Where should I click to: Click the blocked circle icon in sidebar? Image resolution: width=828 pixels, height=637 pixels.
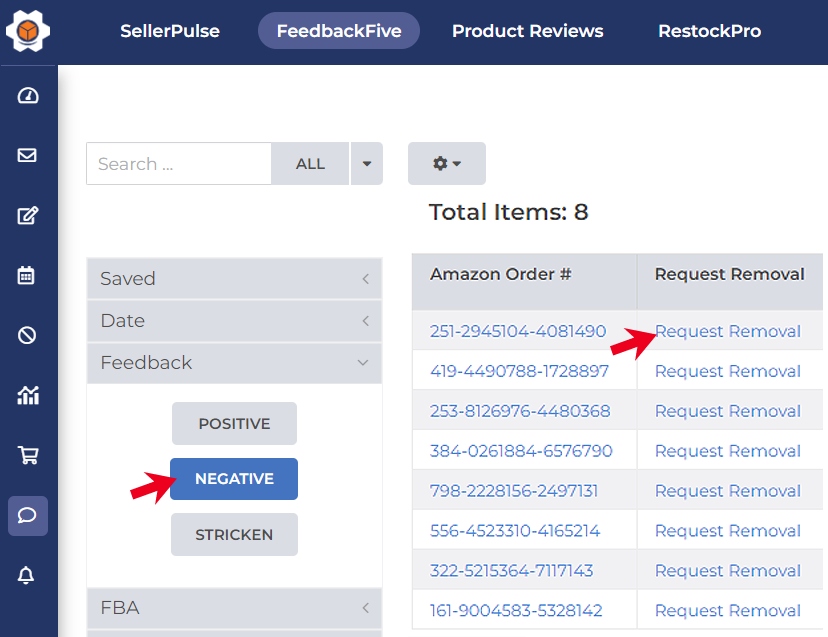click(28, 335)
